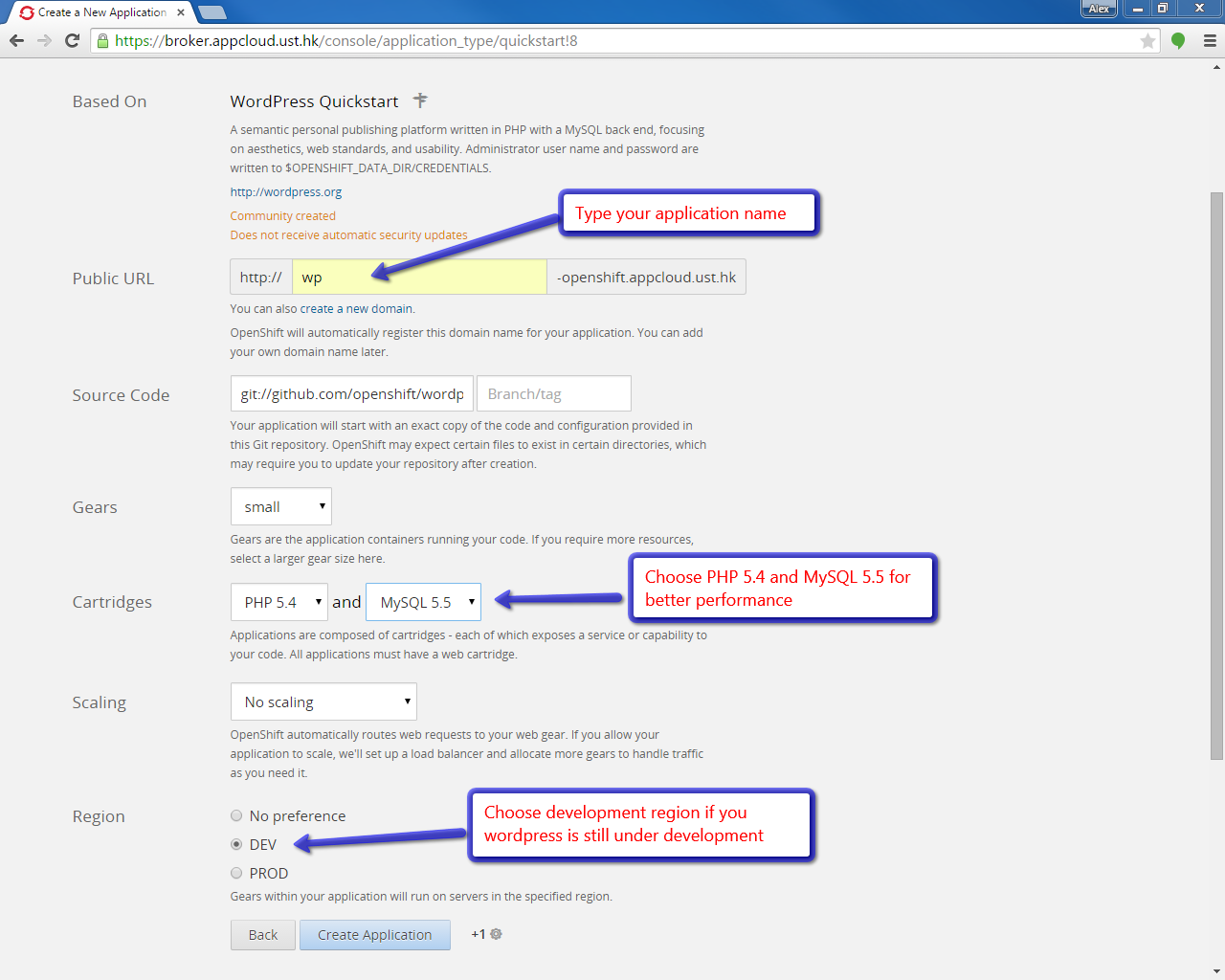1225x980 pixels.
Task: Open the Gears size dropdown
Action: click(x=280, y=506)
